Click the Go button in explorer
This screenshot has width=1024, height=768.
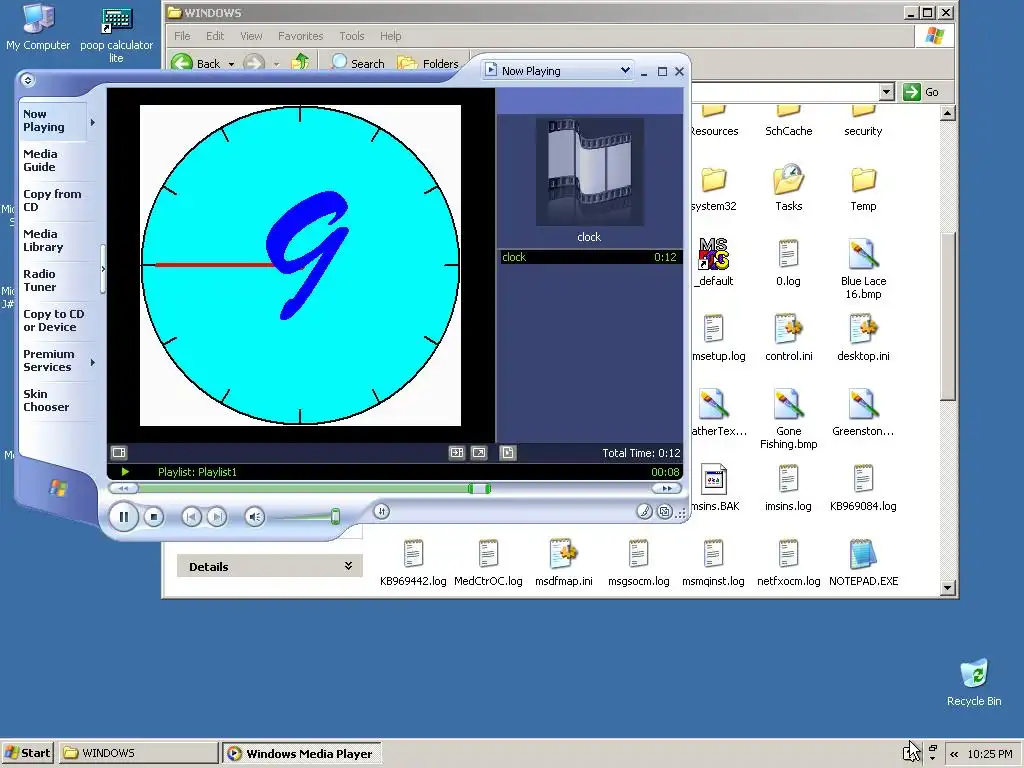pos(921,92)
